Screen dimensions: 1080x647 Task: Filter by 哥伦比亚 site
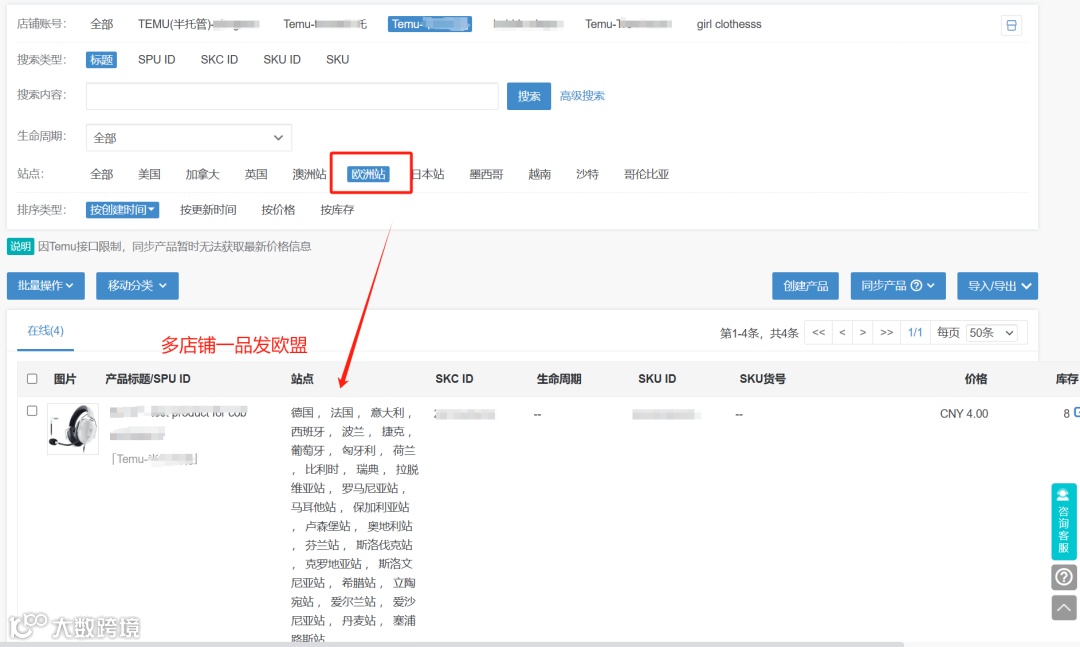tap(646, 174)
